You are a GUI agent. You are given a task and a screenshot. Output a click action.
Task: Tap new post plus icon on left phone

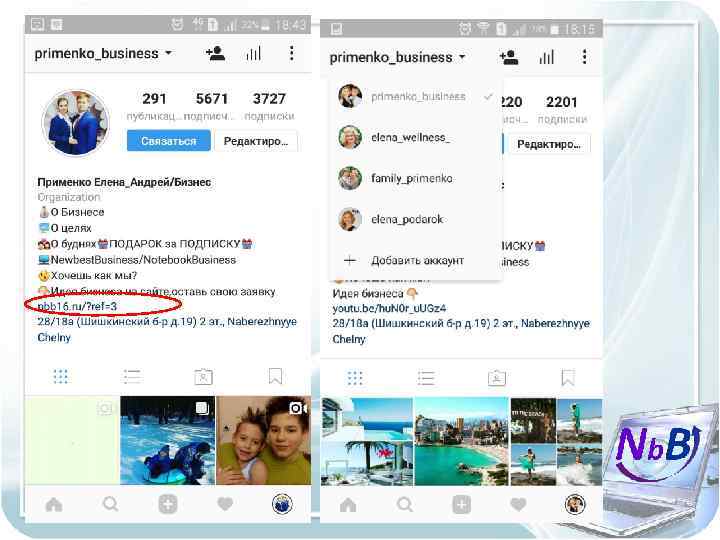pyautogui.click(x=168, y=504)
